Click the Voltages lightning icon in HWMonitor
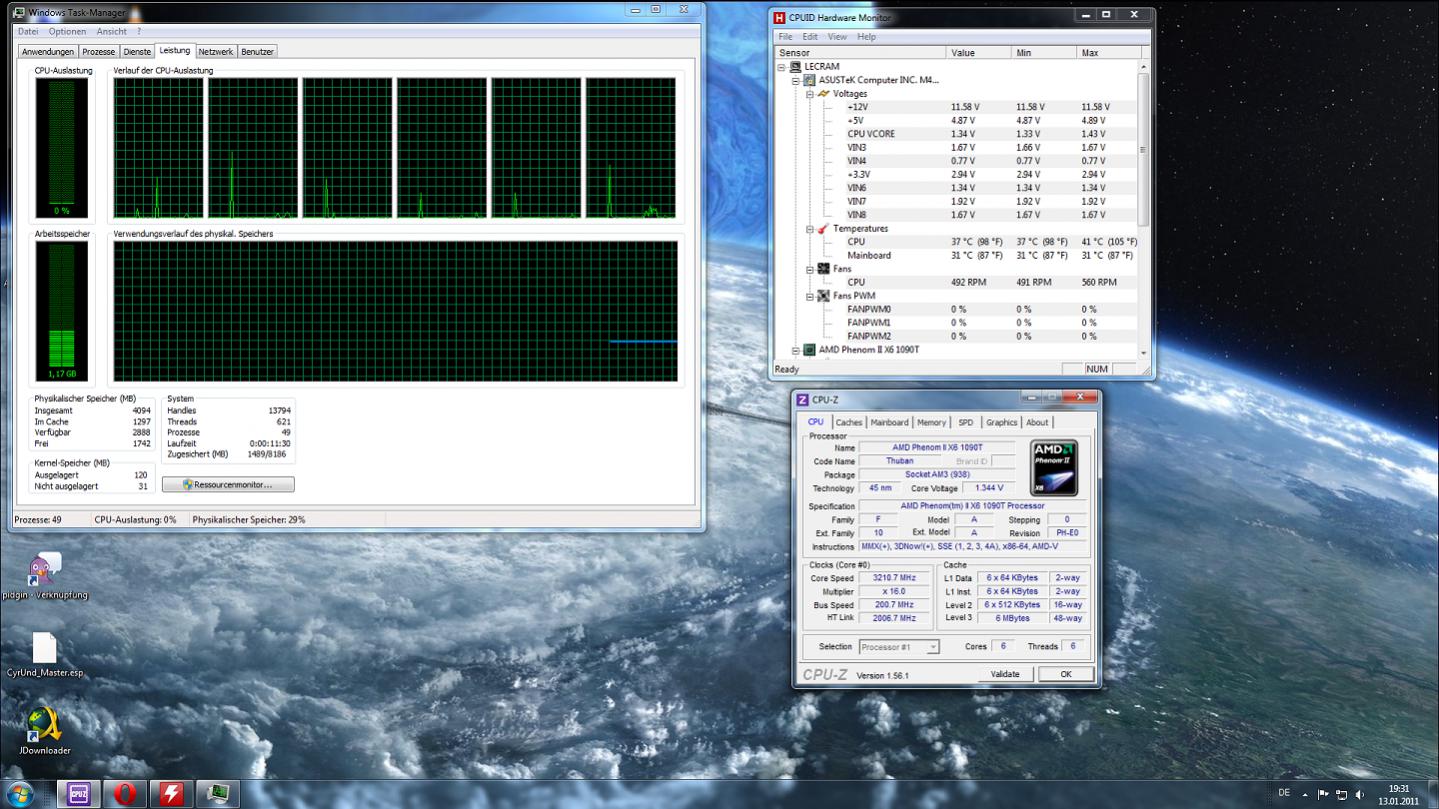This screenshot has width=1439, height=809. click(823, 94)
